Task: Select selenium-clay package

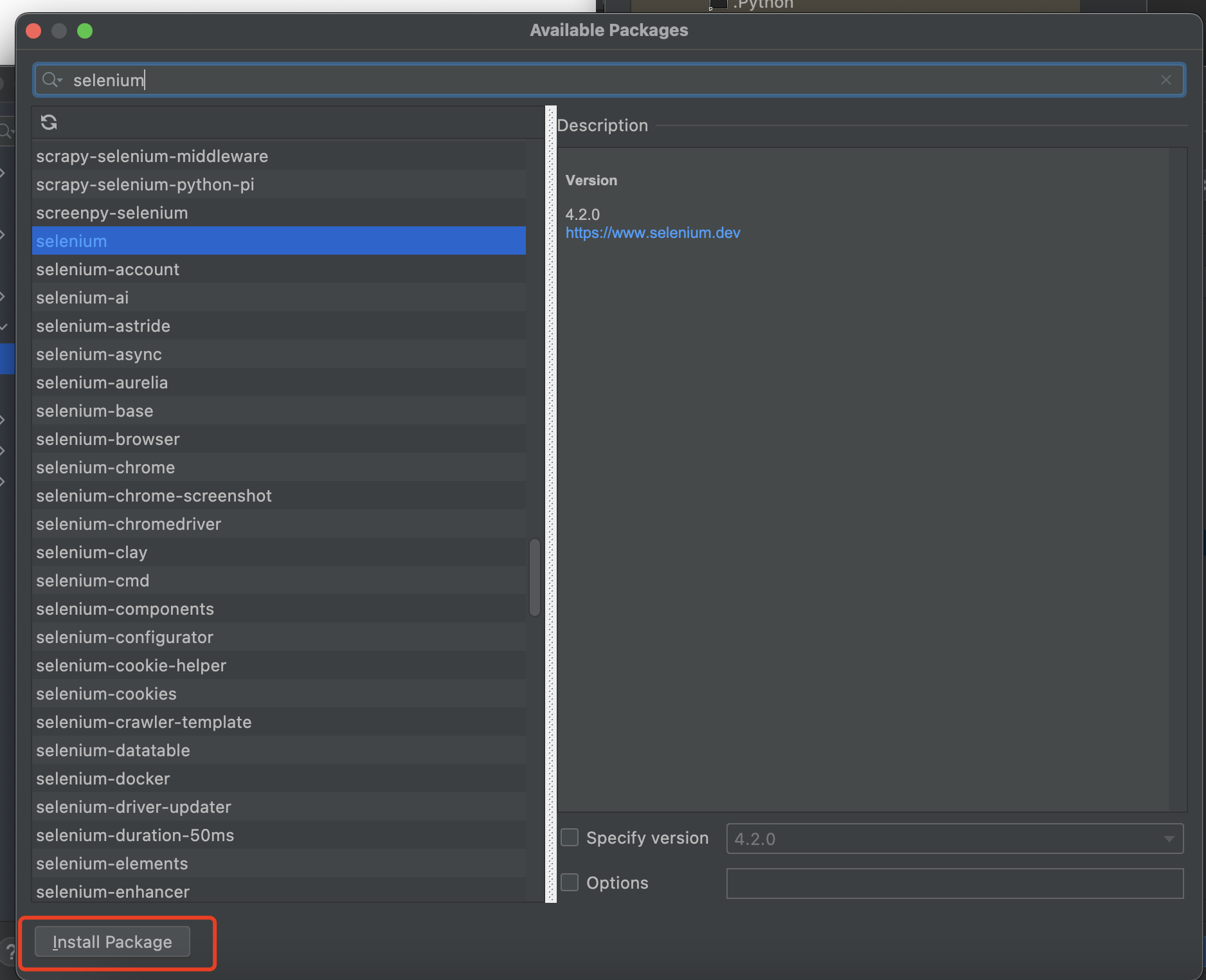Action: 279,552
